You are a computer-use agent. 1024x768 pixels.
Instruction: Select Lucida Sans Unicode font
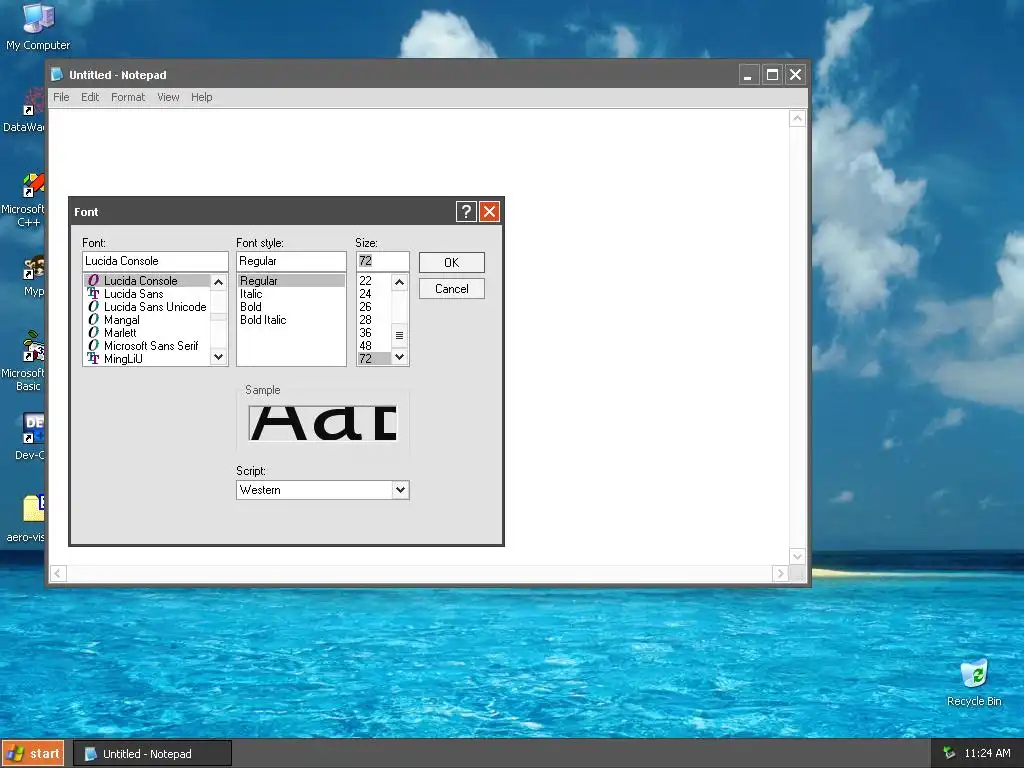[x=155, y=307]
